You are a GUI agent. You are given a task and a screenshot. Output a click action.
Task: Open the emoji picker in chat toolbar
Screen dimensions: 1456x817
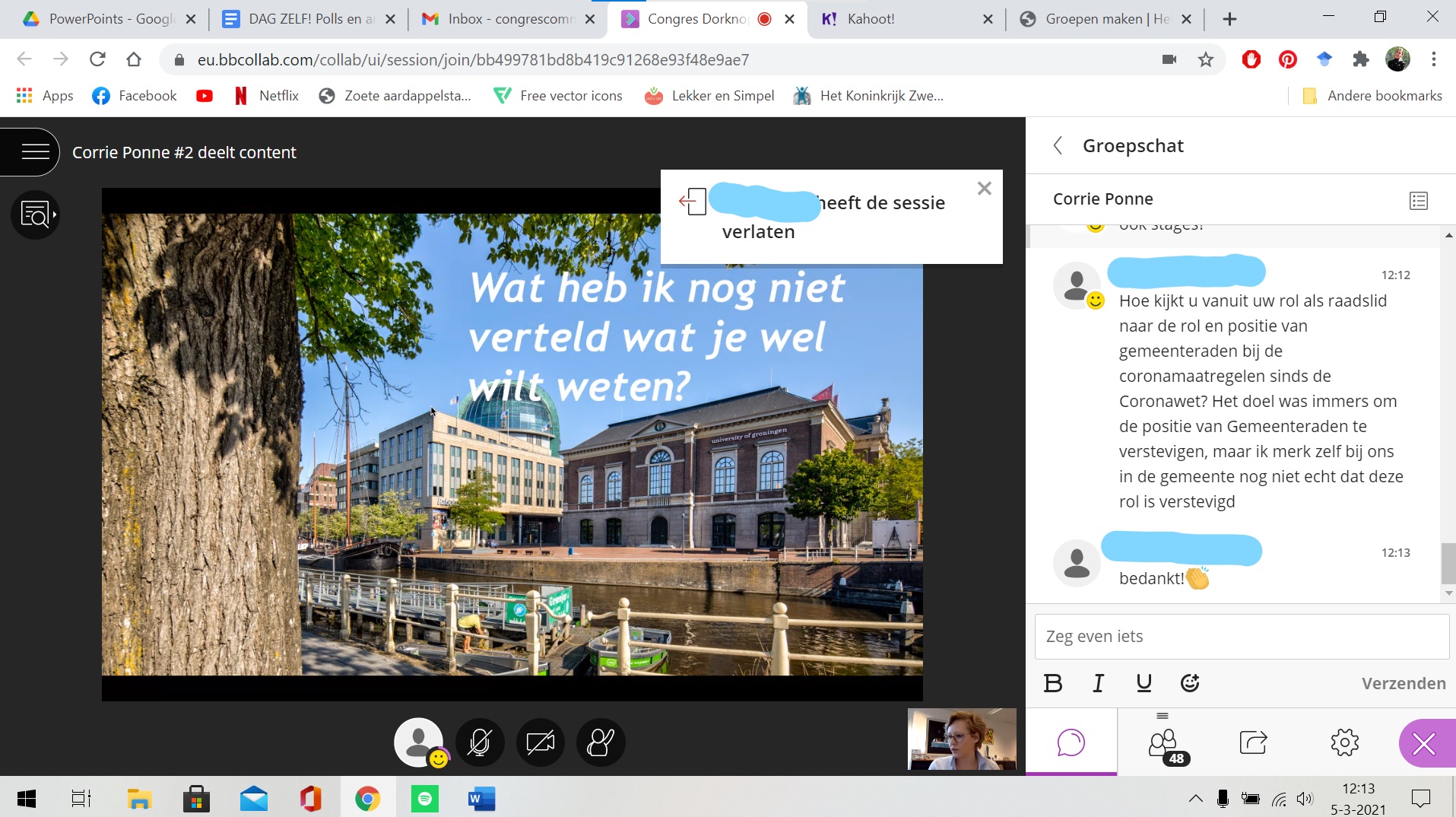(x=1189, y=683)
